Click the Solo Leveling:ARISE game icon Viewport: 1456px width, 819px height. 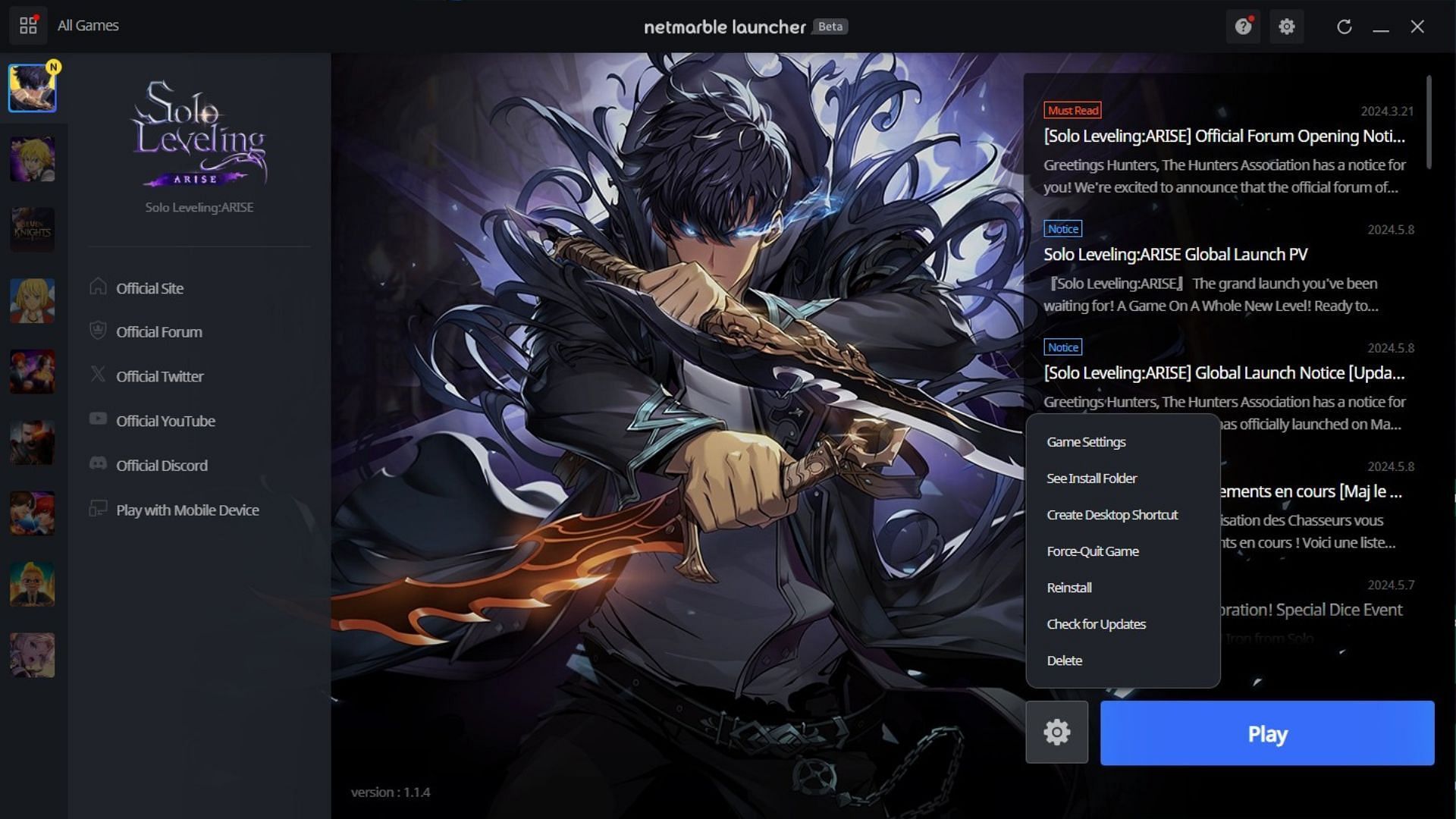[32, 87]
